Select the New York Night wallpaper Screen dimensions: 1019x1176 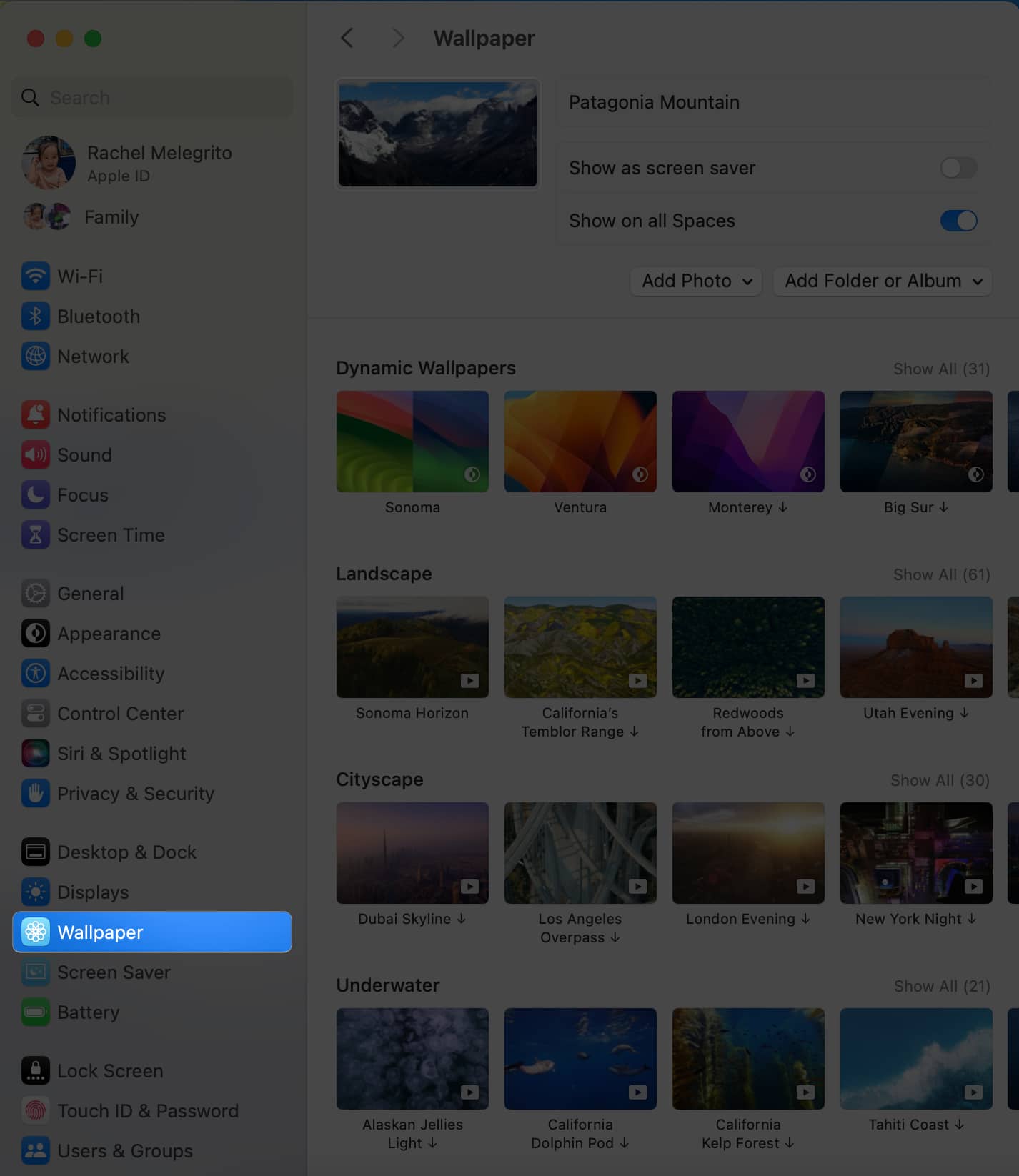pos(916,852)
